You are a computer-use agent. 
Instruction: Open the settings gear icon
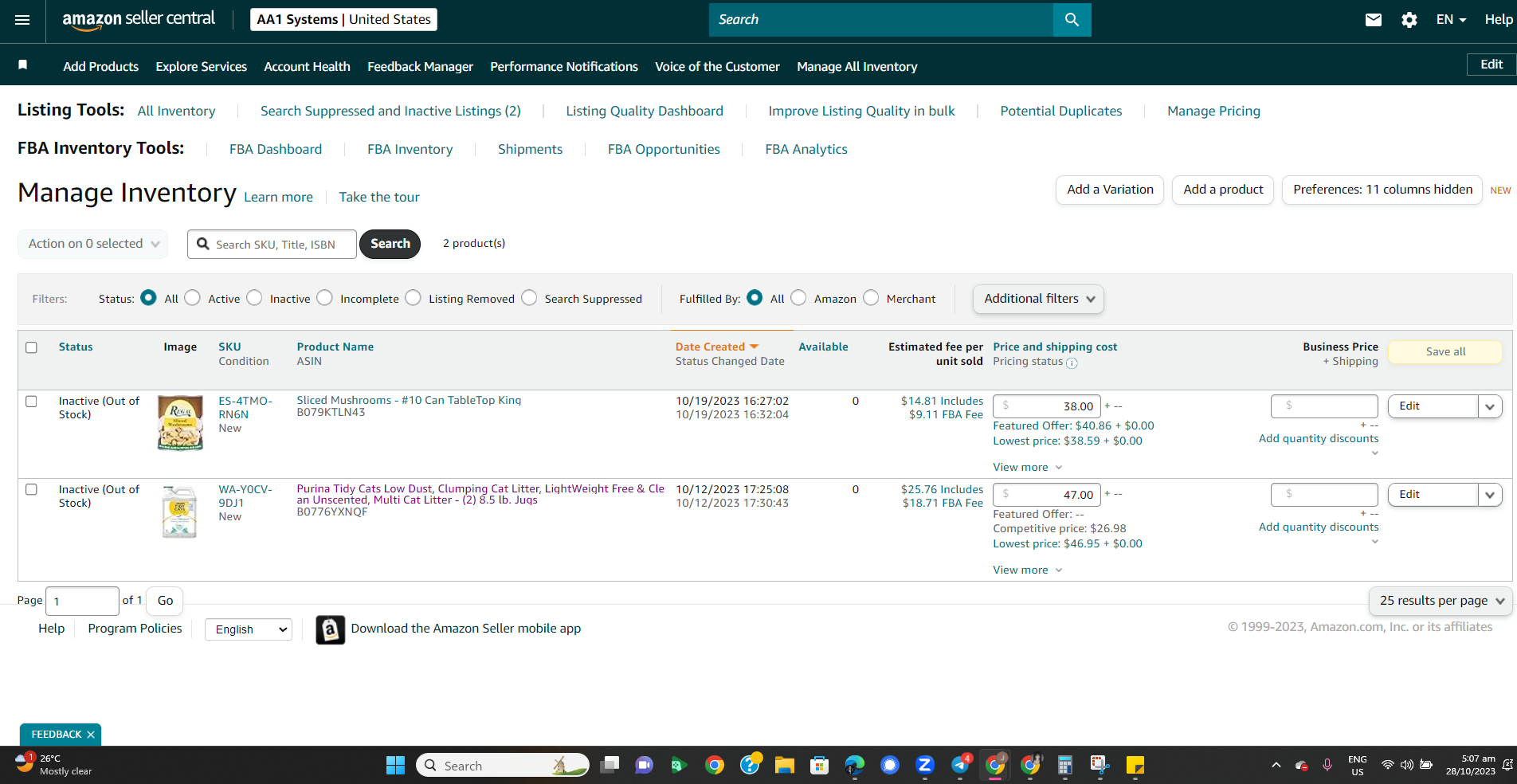(x=1409, y=20)
